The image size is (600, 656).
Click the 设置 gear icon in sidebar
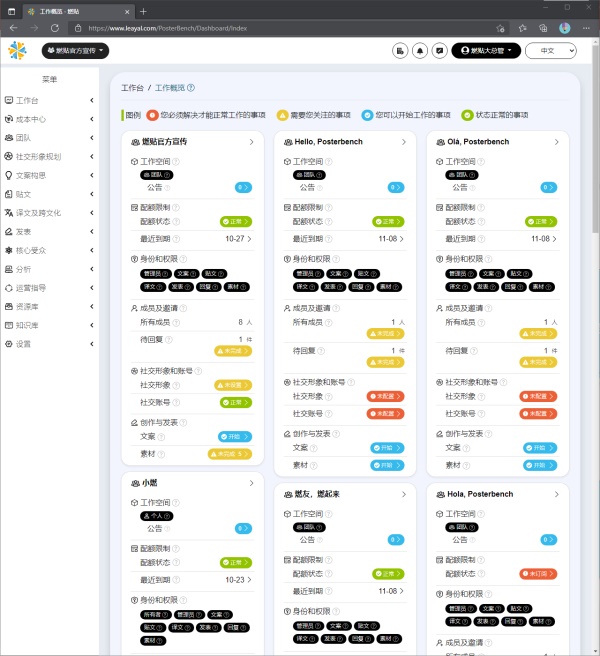(x=9, y=343)
